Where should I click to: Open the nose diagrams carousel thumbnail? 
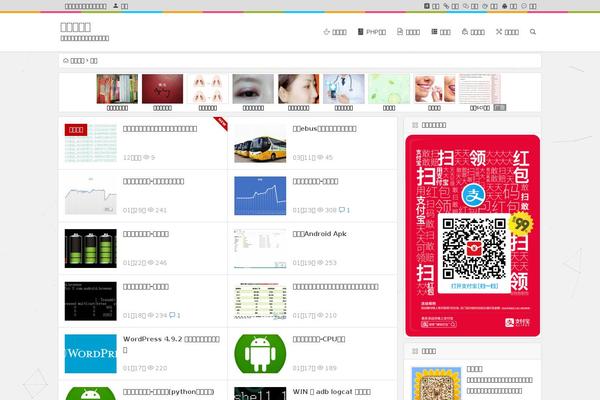[208, 89]
